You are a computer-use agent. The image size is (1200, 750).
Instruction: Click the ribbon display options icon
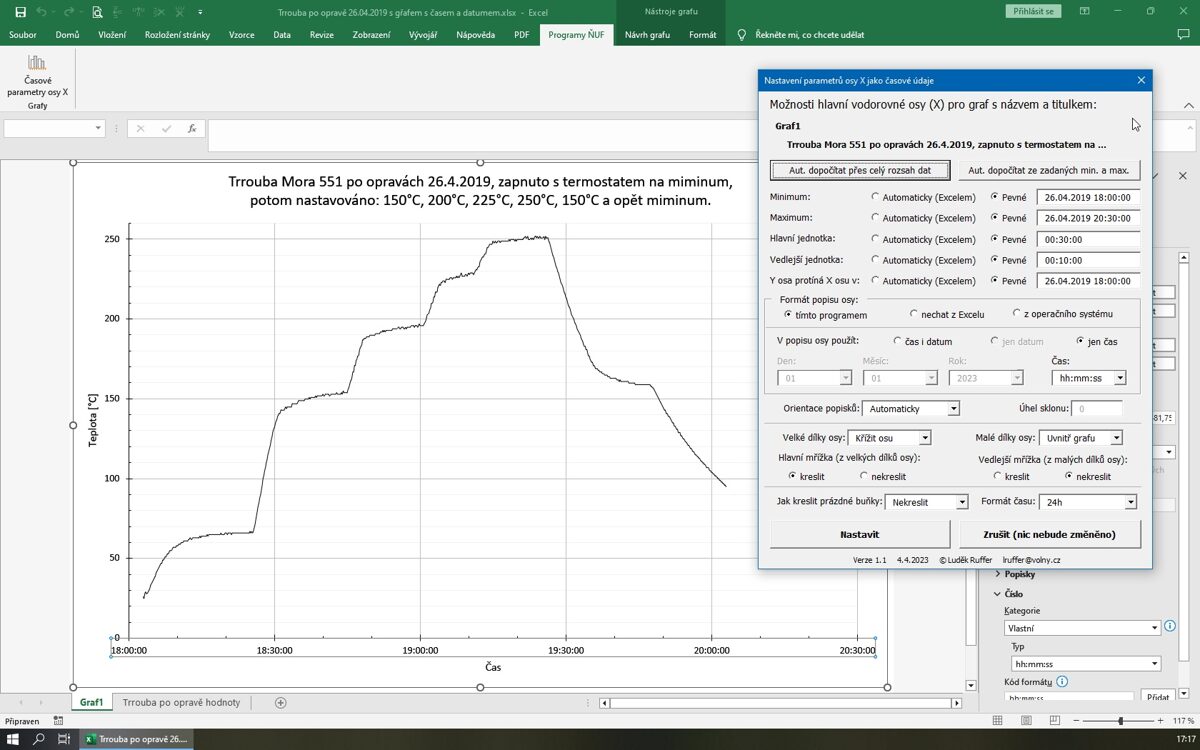click(x=1087, y=11)
